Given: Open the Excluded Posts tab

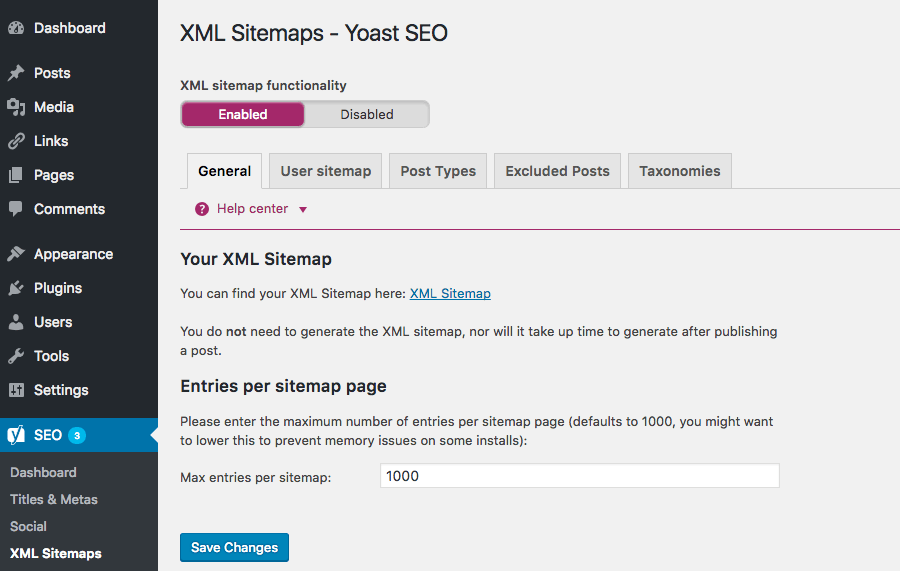Looking at the screenshot, I should (x=557, y=171).
